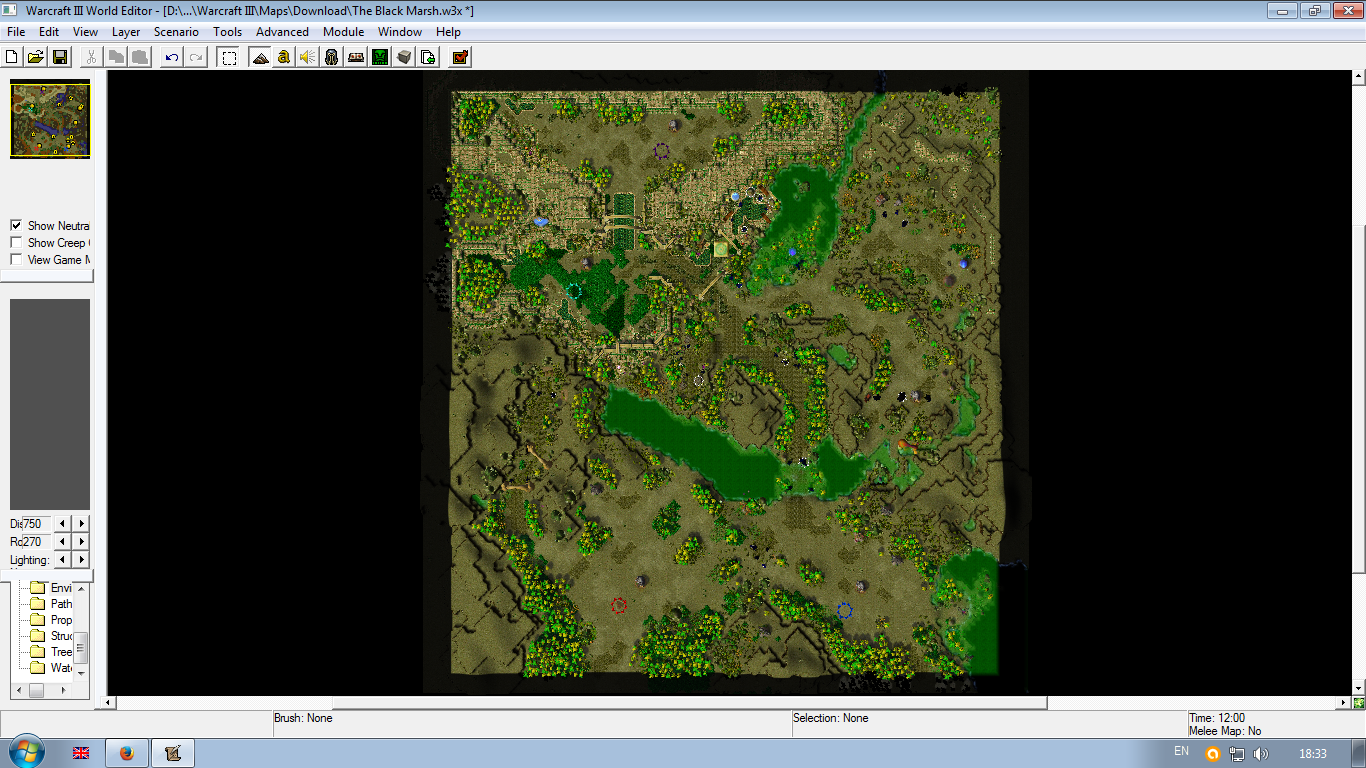Click the Distance field showing 750
Image resolution: width=1366 pixels, height=768 pixels.
36,523
